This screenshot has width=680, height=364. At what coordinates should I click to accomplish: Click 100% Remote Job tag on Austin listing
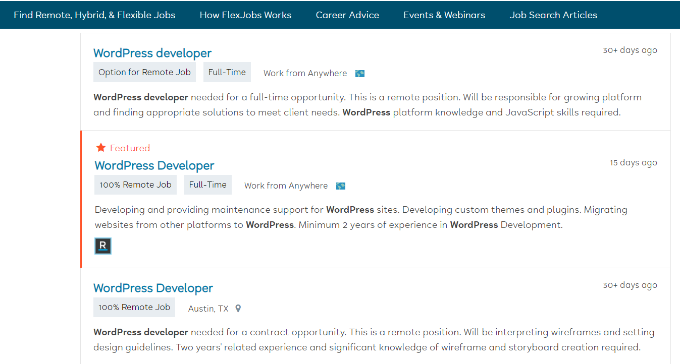point(134,307)
